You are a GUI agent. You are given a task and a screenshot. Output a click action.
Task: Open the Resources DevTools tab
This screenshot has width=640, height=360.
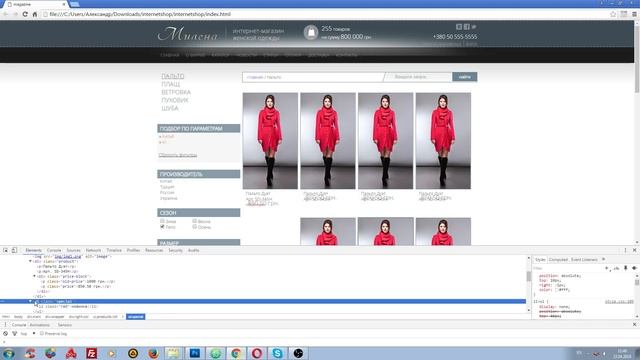tap(154, 250)
